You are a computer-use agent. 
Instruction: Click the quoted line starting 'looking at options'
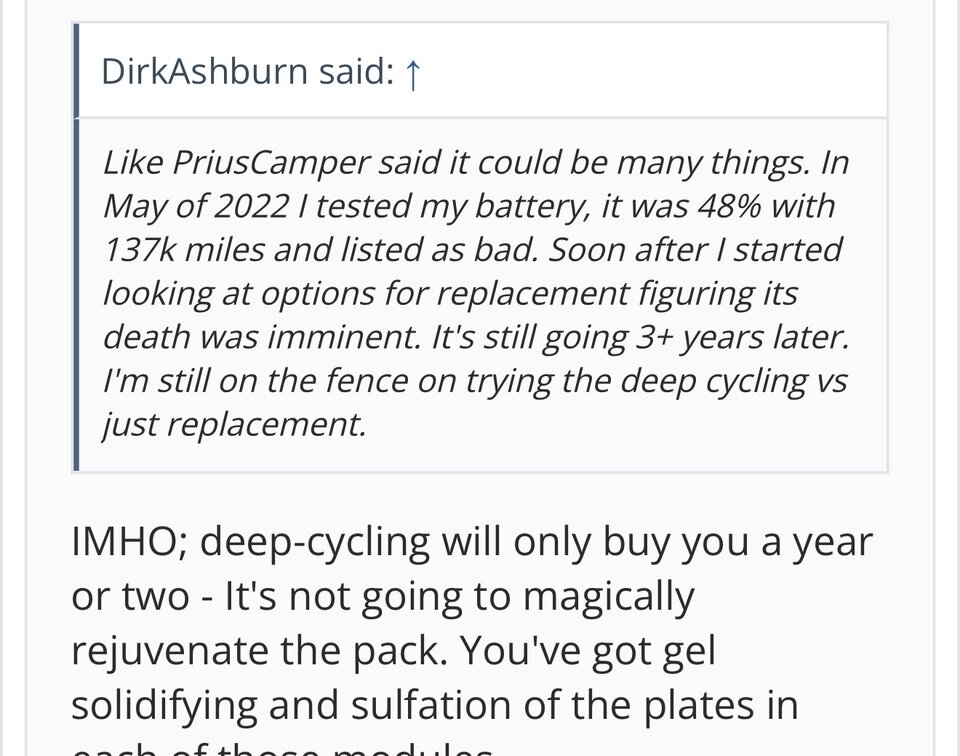pyautogui.click(x=449, y=293)
